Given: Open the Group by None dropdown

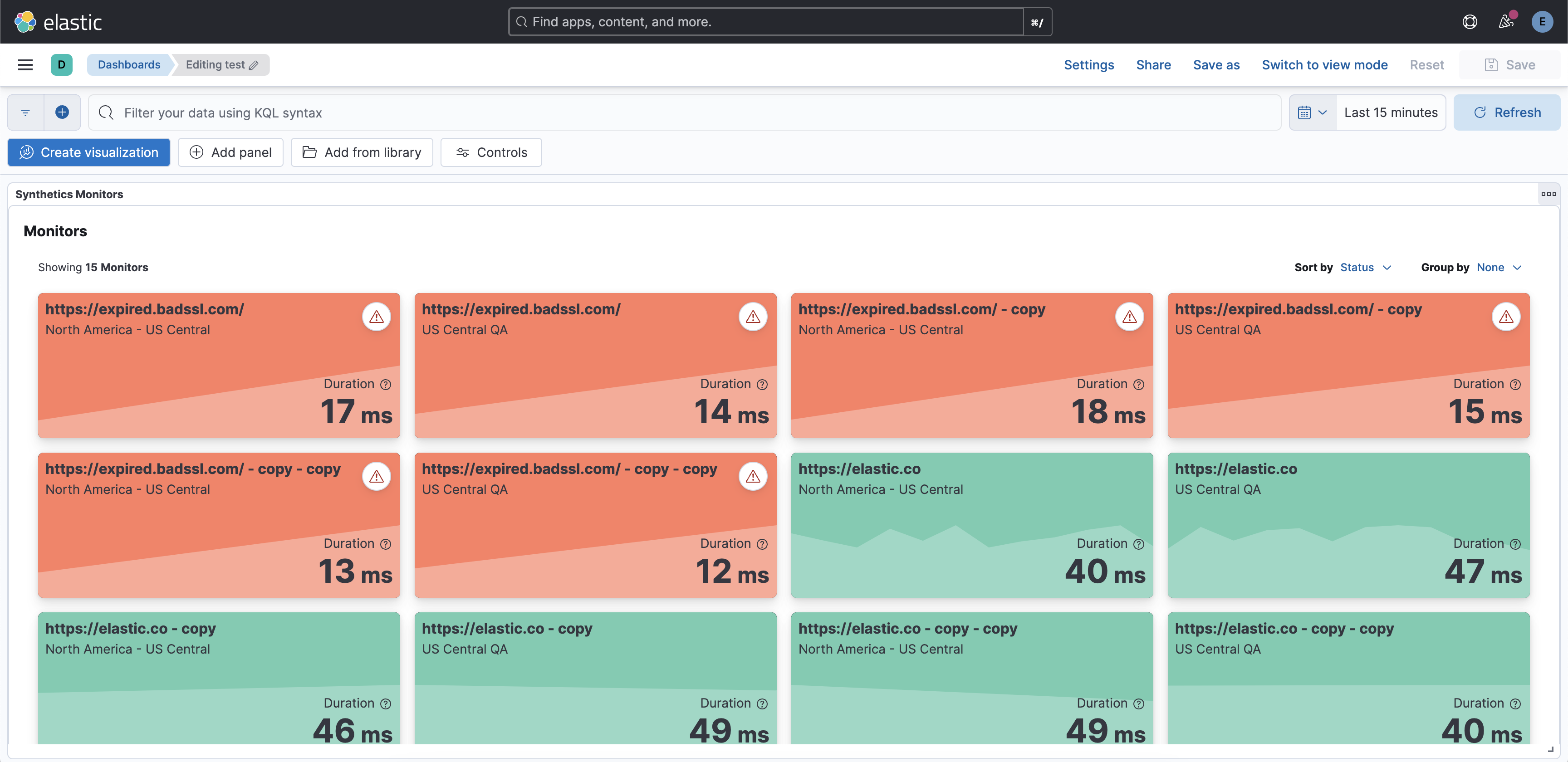Looking at the screenshot, I should [1499, 267].
